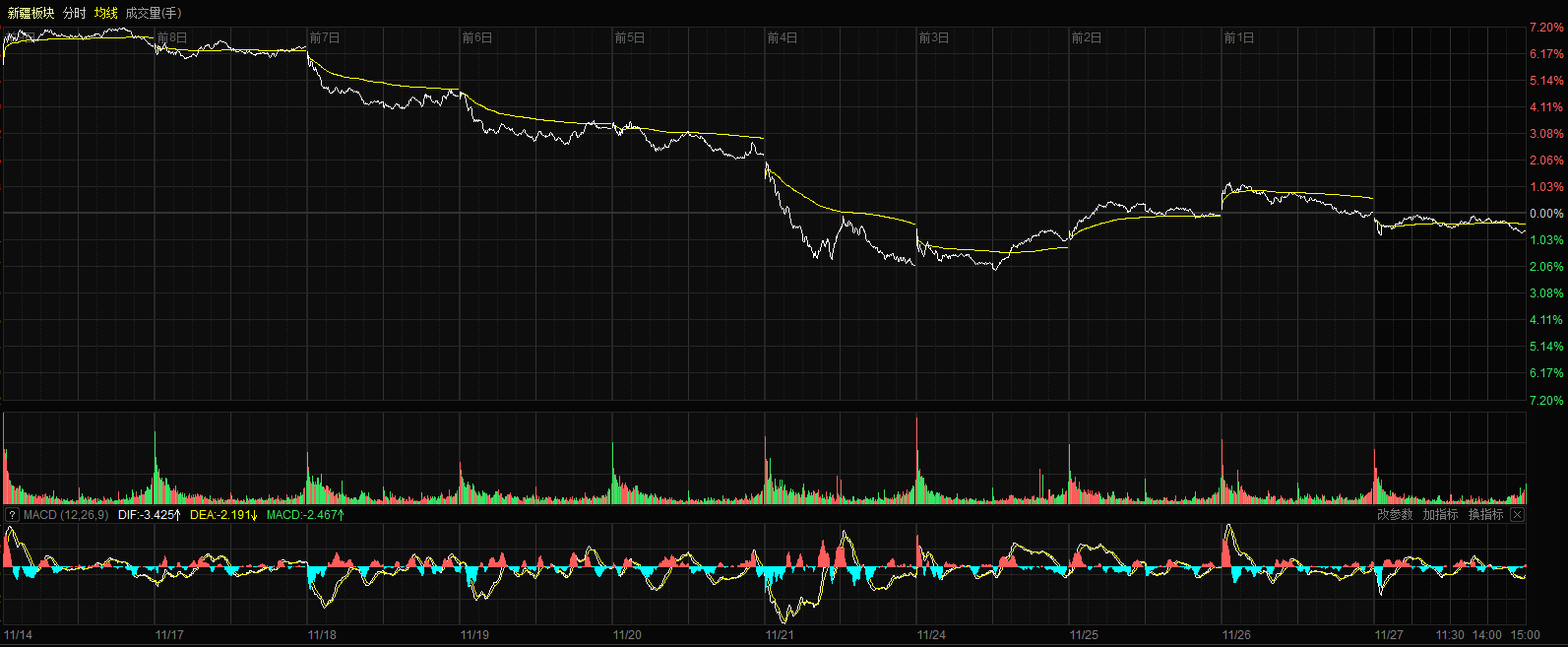Screen dimensions: 1568x647
Task: Select the 分时 label at top
Action: tap(74, 13)
